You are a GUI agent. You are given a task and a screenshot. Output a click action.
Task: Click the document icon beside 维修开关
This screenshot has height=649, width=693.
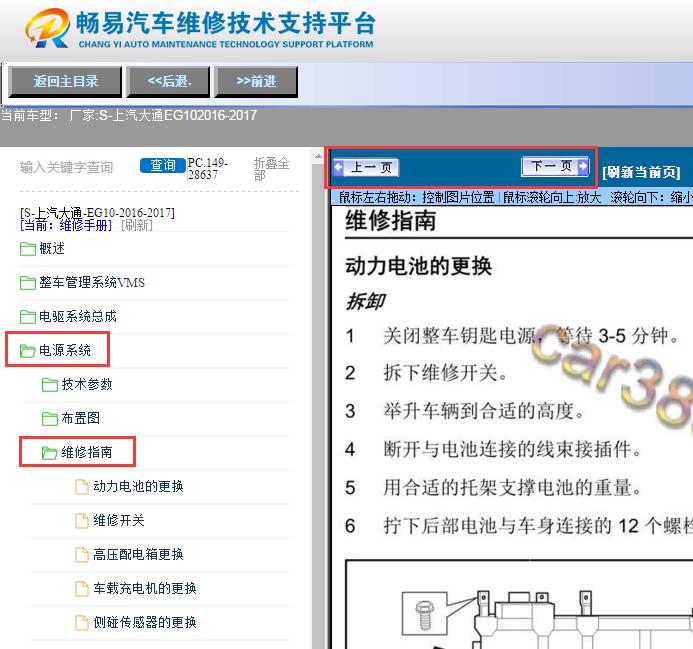tap(82, 521)
